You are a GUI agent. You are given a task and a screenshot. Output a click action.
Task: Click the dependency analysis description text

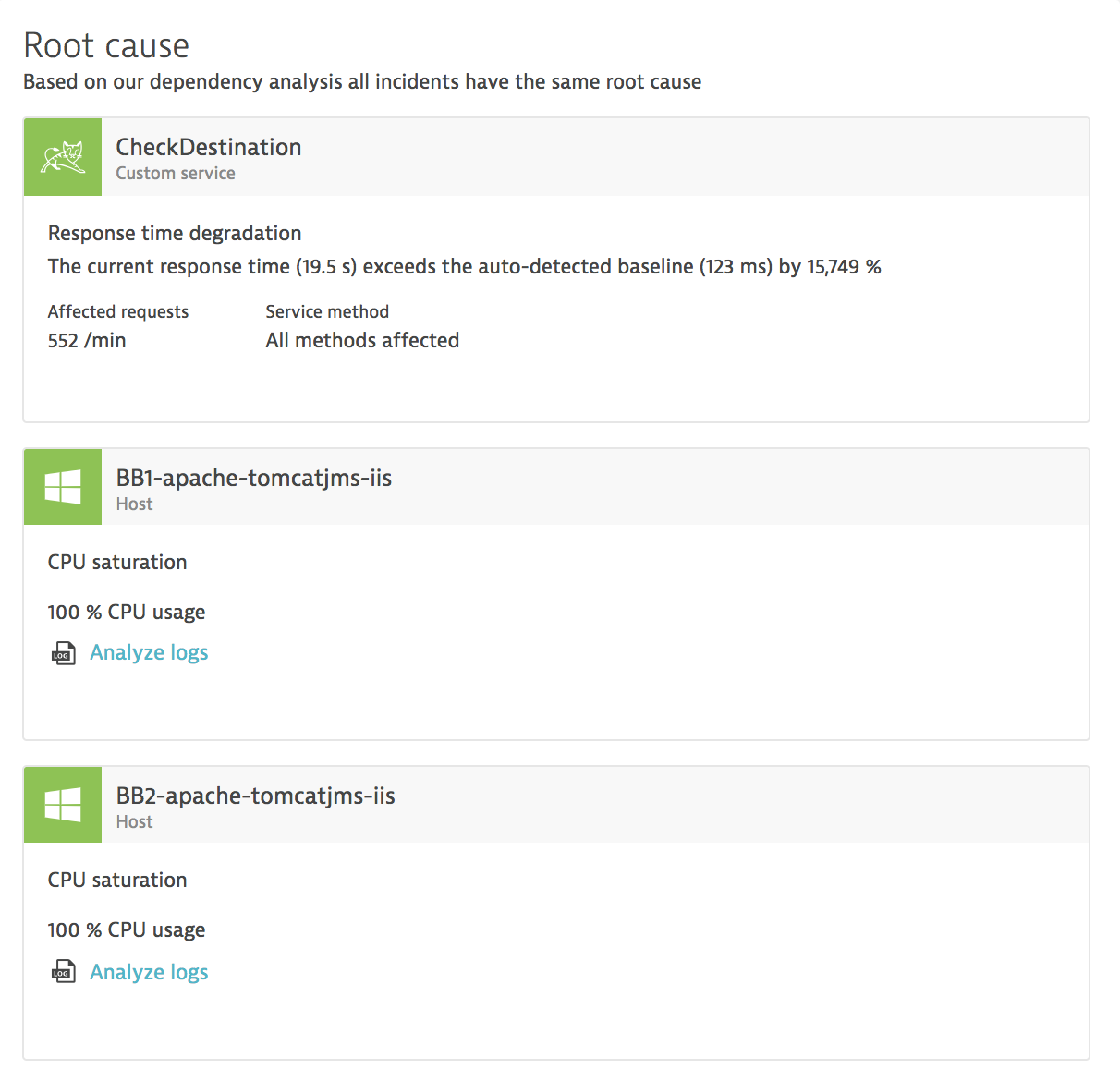362,82
